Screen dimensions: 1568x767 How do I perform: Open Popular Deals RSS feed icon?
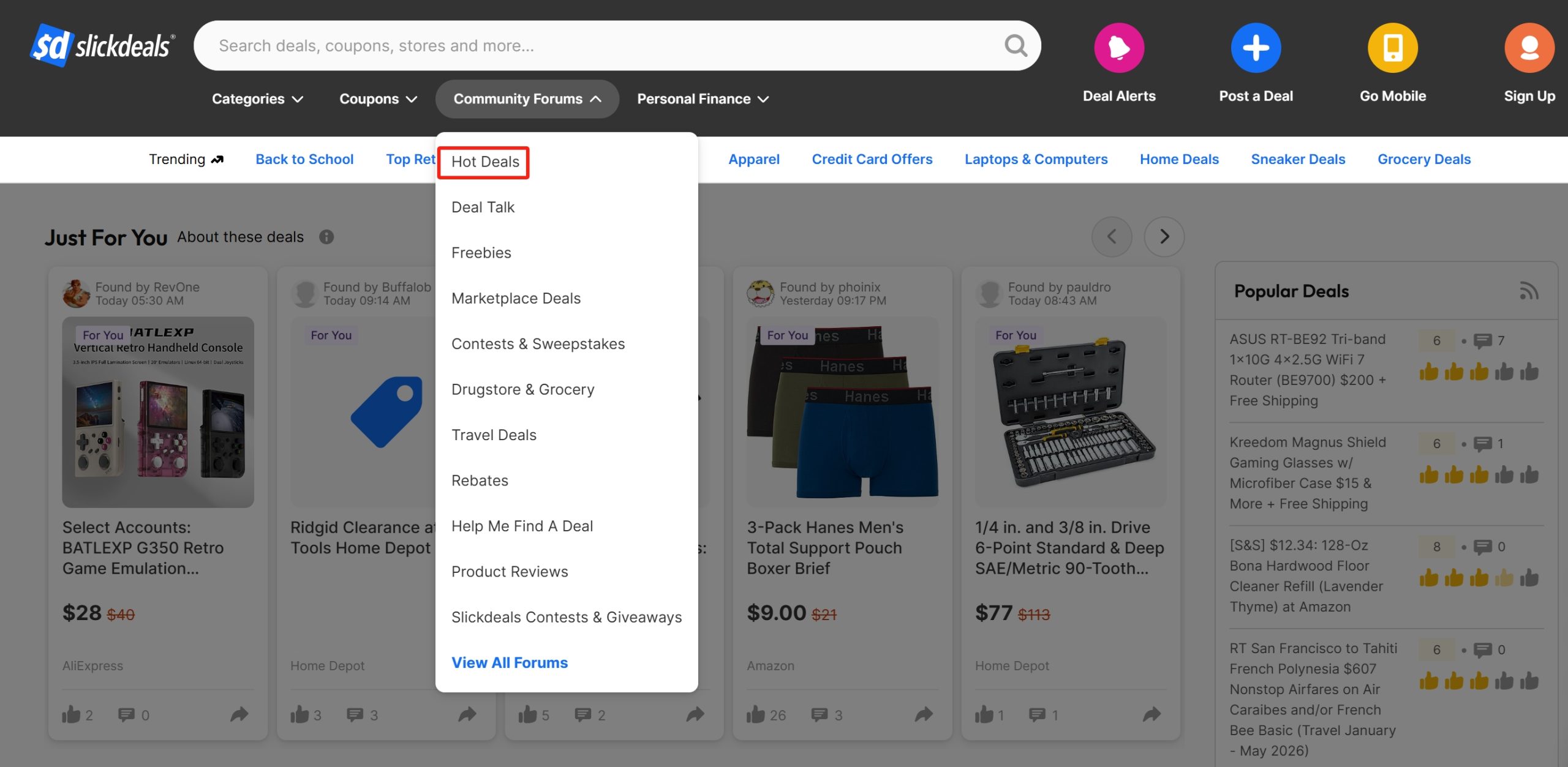pyautogui.click(x=1529, y=291)
